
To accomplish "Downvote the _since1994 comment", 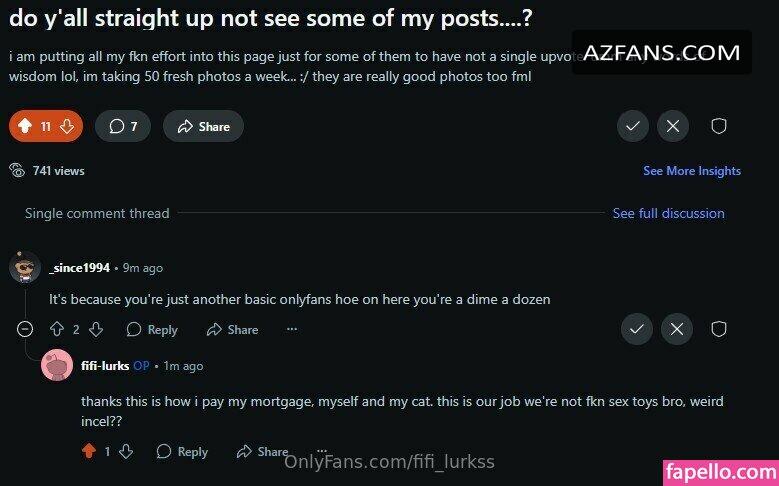I will pyautogui.click(x=96, y=329).
